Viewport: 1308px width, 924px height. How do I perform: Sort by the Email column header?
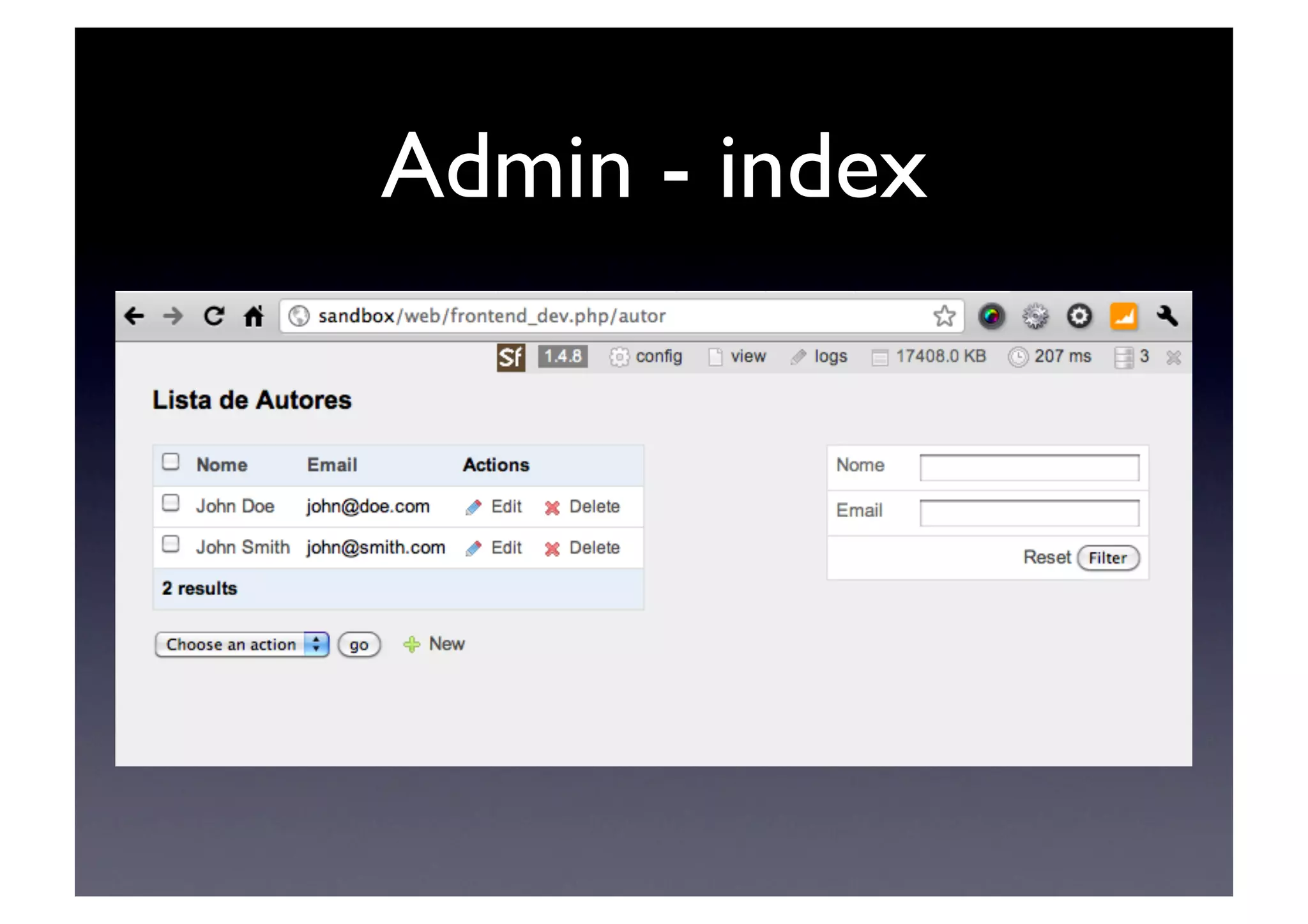tap(332, 465)
